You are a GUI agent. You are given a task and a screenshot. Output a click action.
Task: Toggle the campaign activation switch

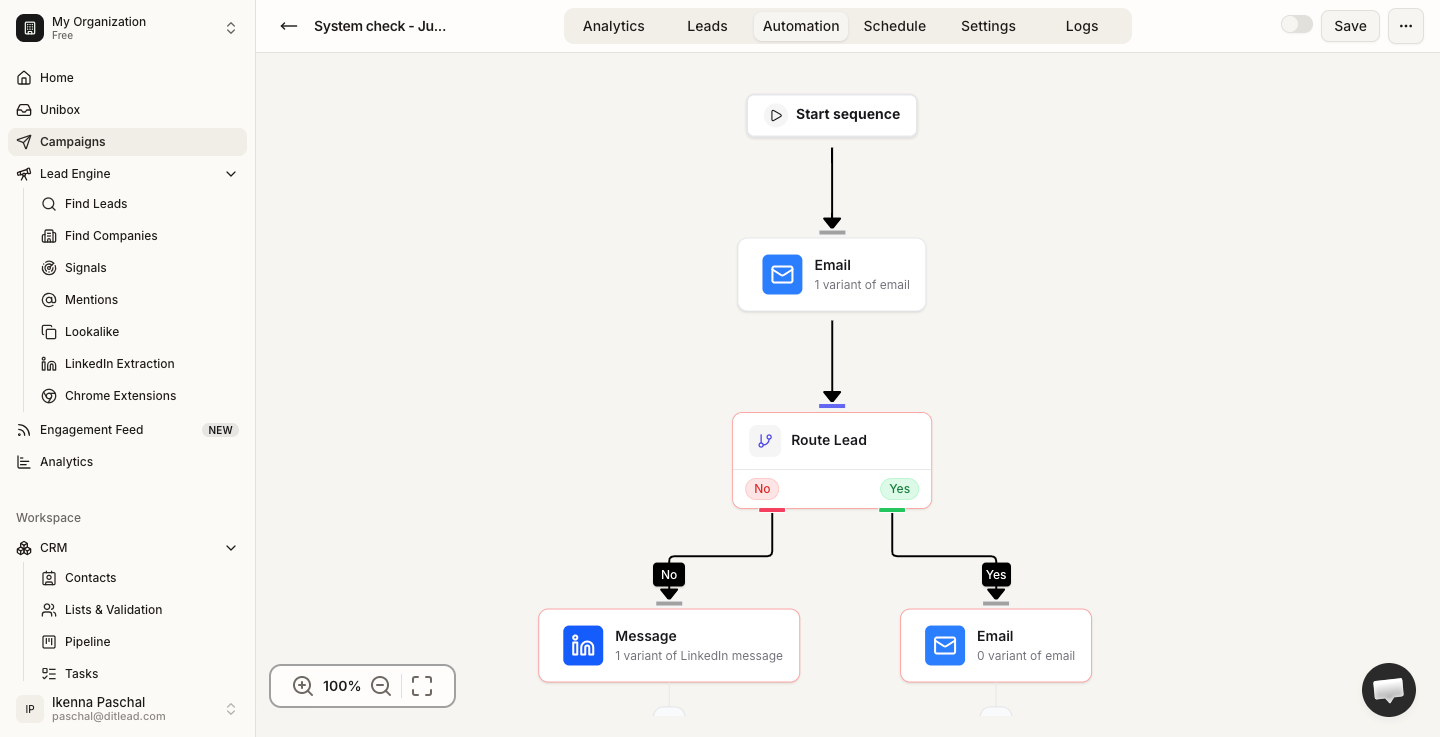click(1297, 24)
